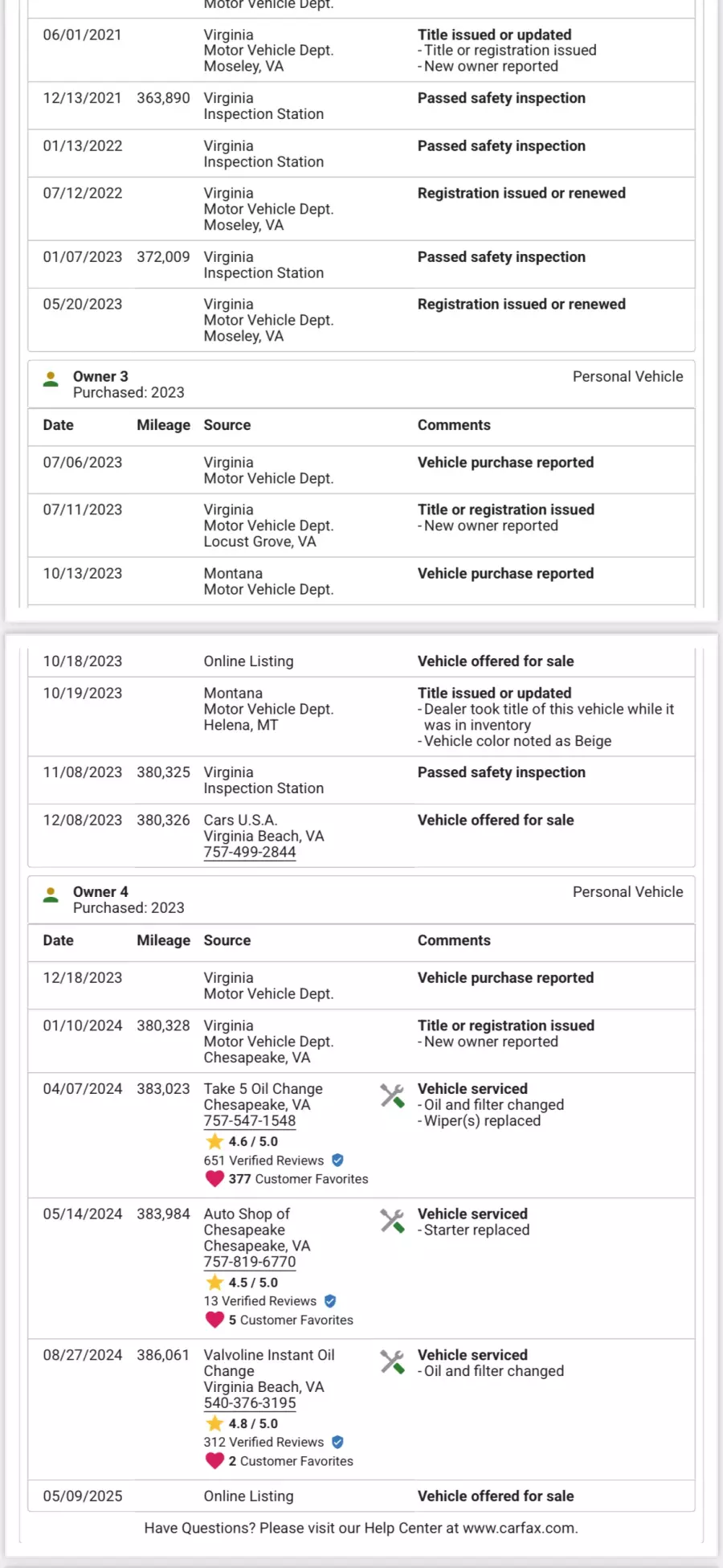Call Cars U.S.A. at 757-499-2844
The height and width of the screenshot is (1568, 723).
250,852
